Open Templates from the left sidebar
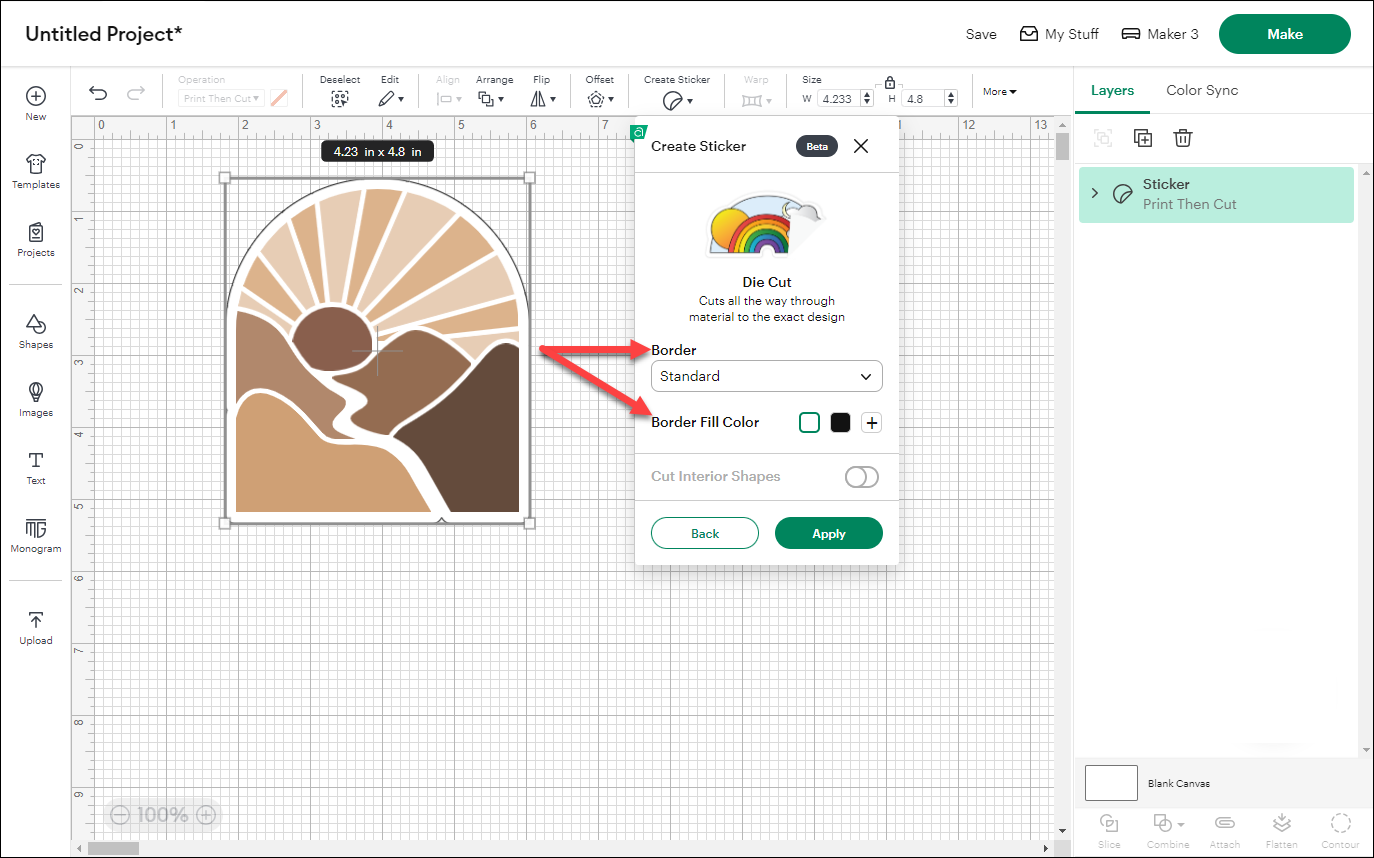1374x858 pixels. coord(36,171)
